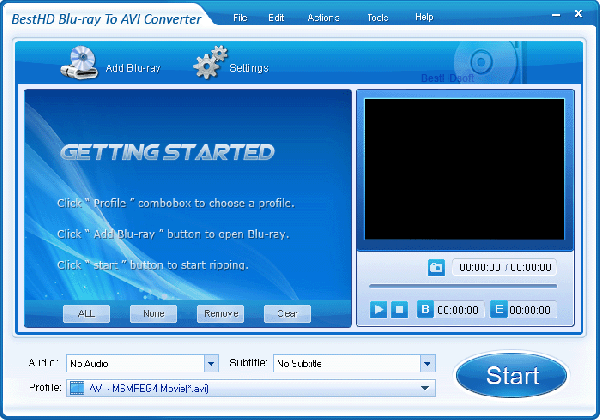Expand the Subtitle dropdown arrow
The height and width of the screenshot is (420, 600).
[427, 363]
